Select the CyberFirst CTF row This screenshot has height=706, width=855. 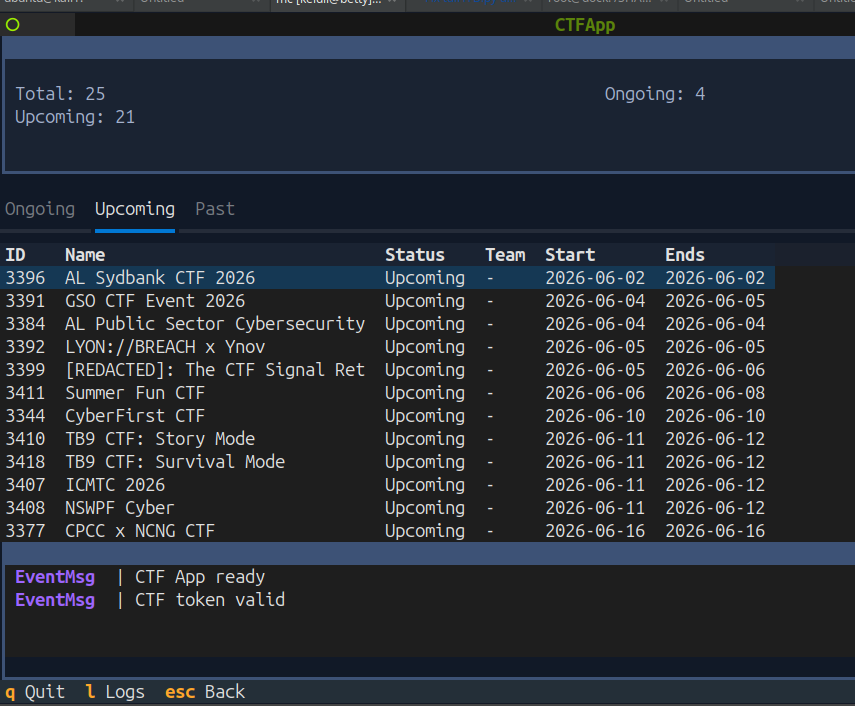(x=388, y=415)
